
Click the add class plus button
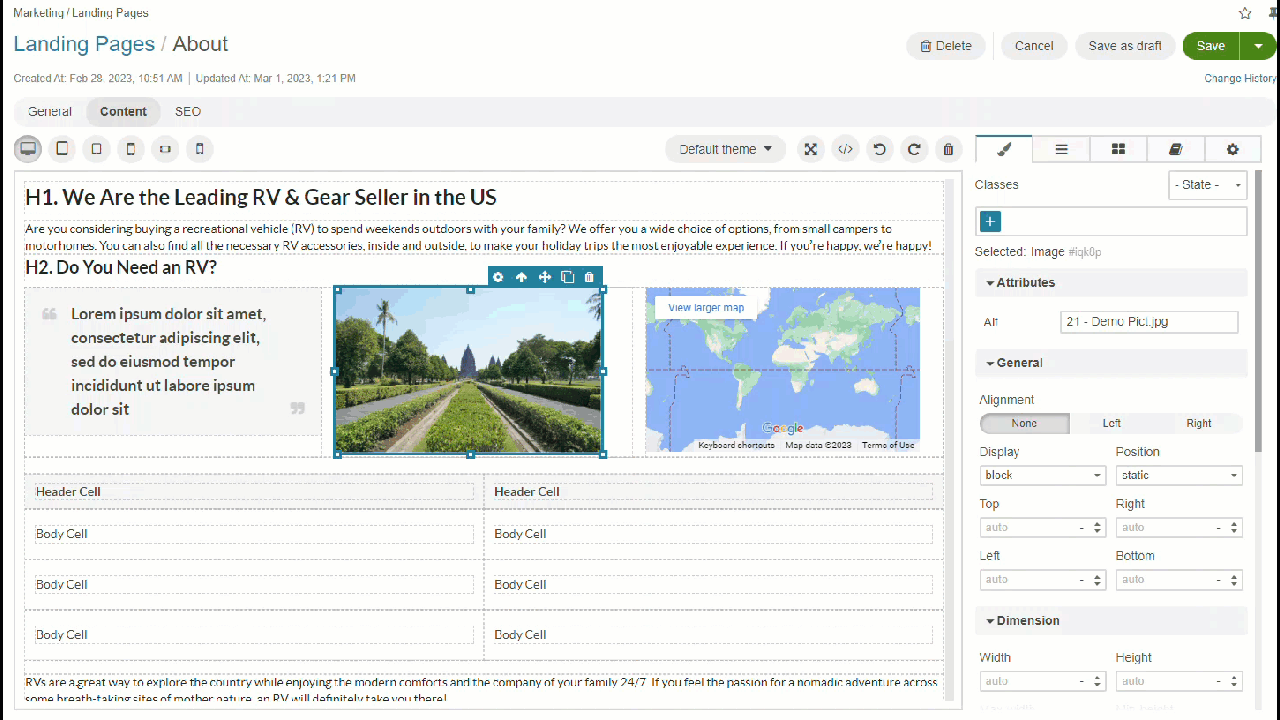[x=991, y=222]
